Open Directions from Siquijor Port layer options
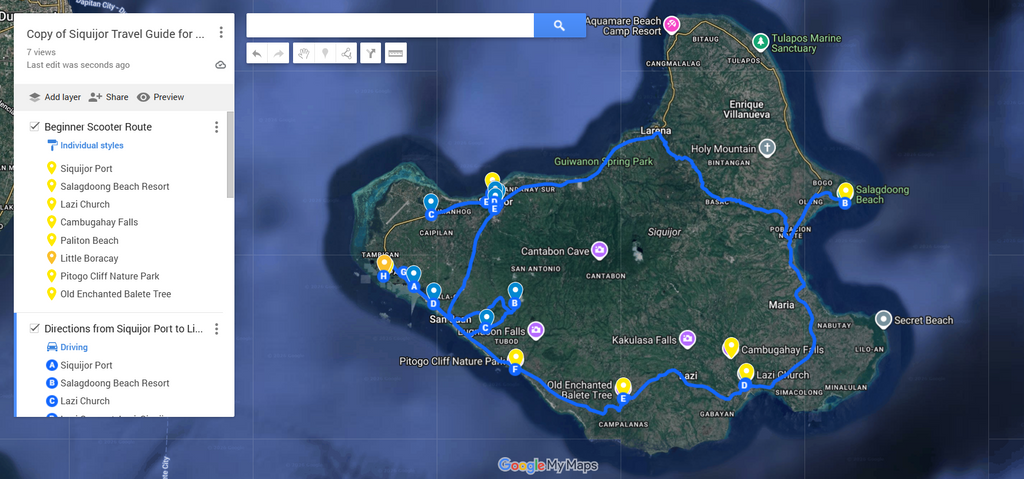This screenshot has width=1024, height=479. click(x=217, y=329)
